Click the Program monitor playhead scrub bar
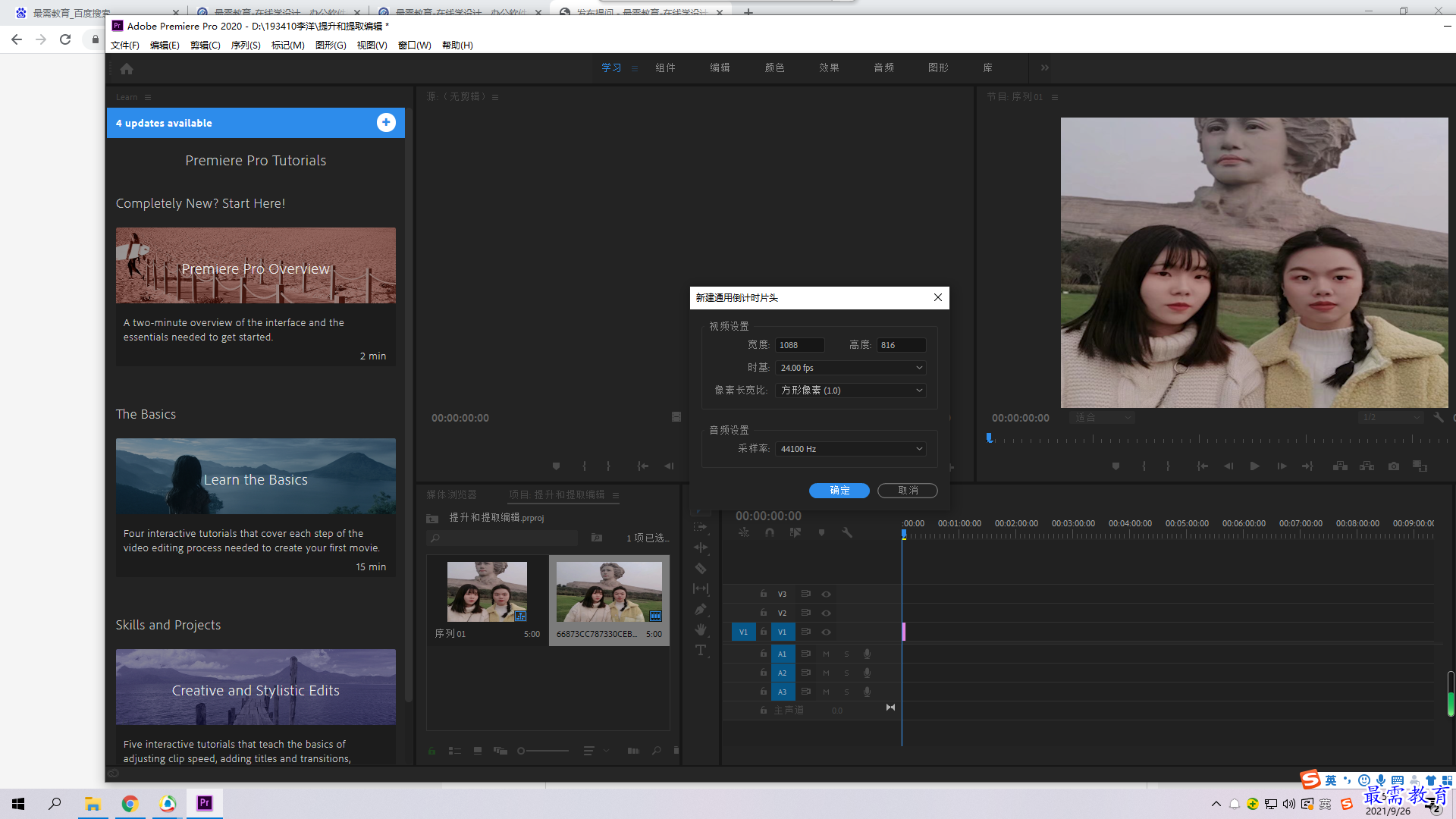The height and width of the screenshot is (819, 1456). point(1218,439)
